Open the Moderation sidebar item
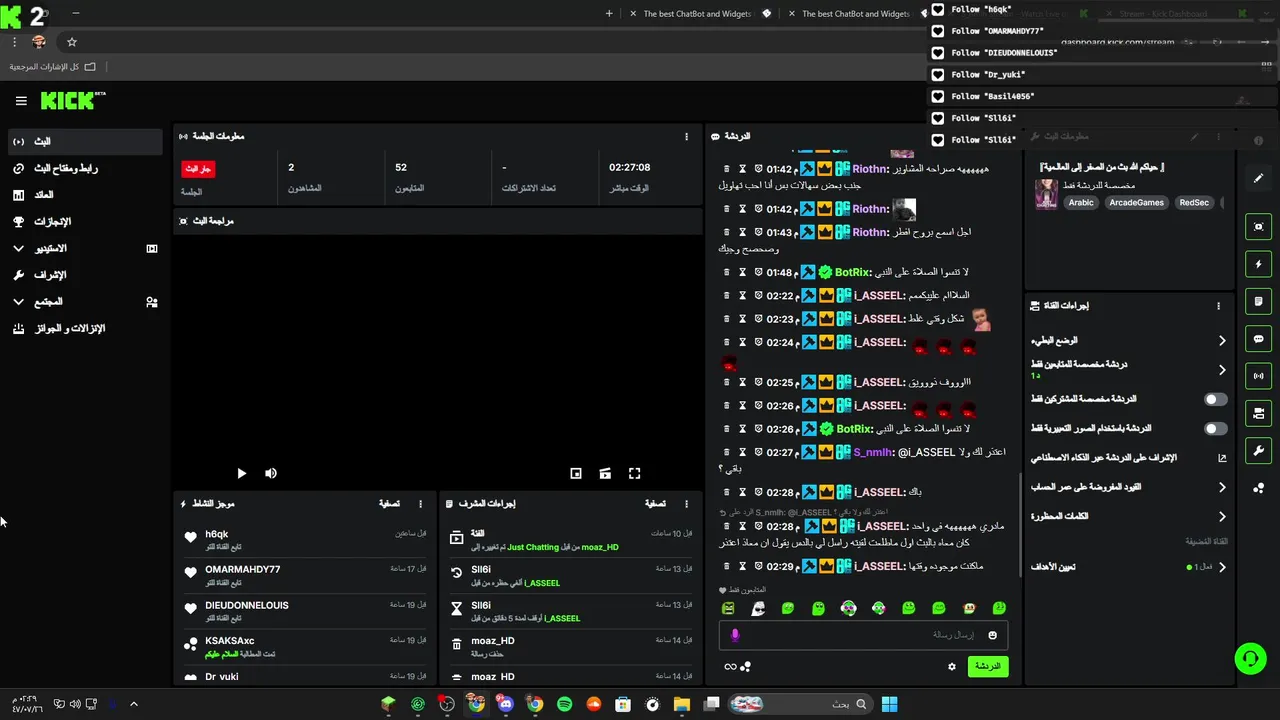The height and width of the screenshot is (720, 1280). (x=85, y=275)
